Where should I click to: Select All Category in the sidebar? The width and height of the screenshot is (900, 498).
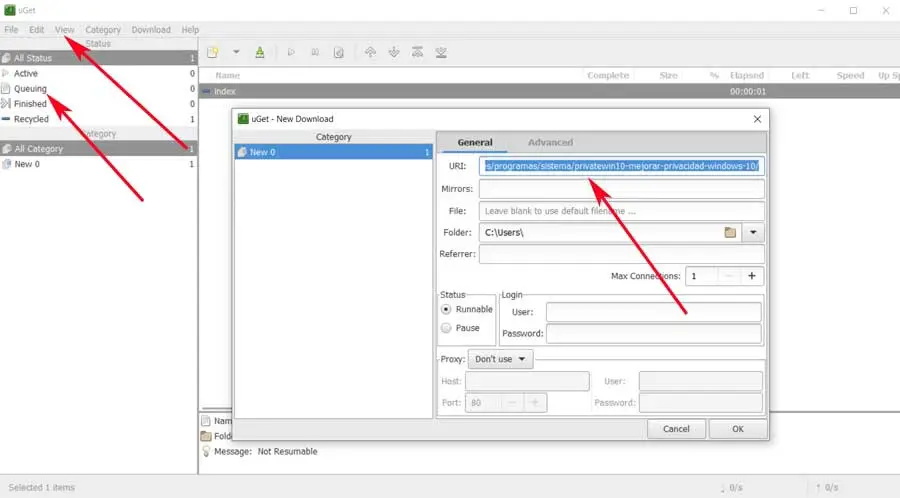(99, 149)
